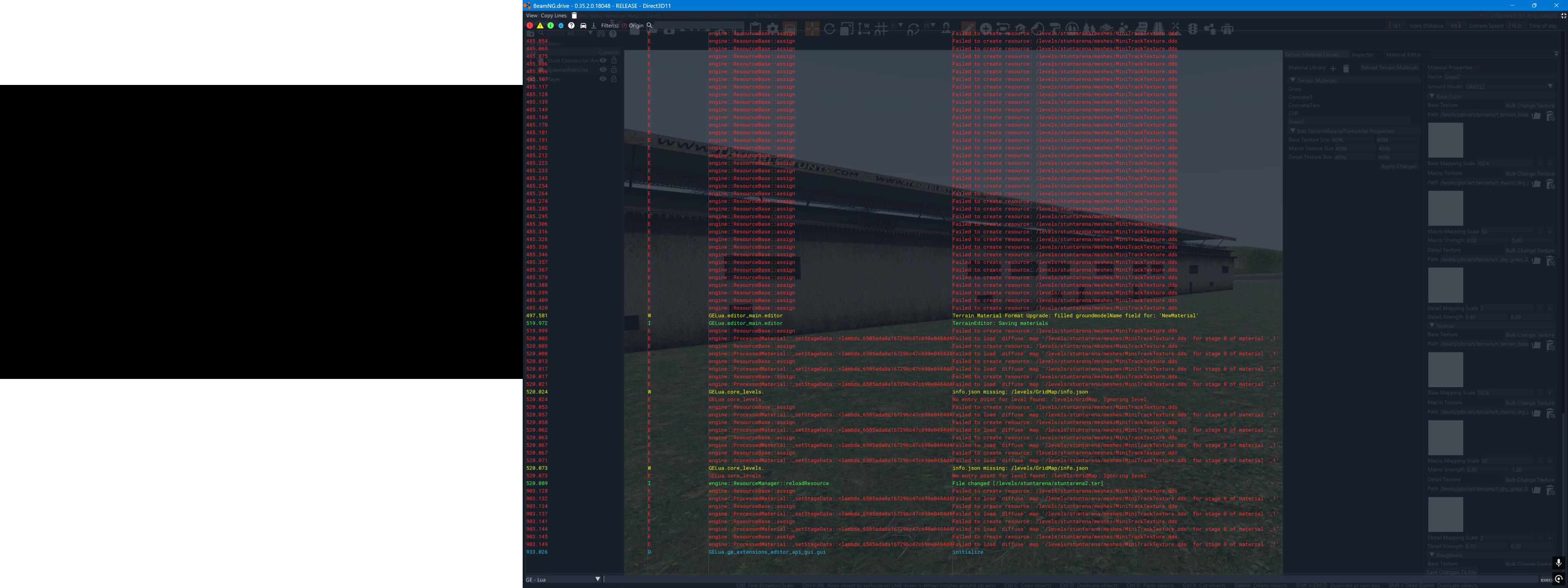The image size is (1568, 588).
Task: Toggle debug messages filter (blue bug icon)
Action: click(561, 26)
